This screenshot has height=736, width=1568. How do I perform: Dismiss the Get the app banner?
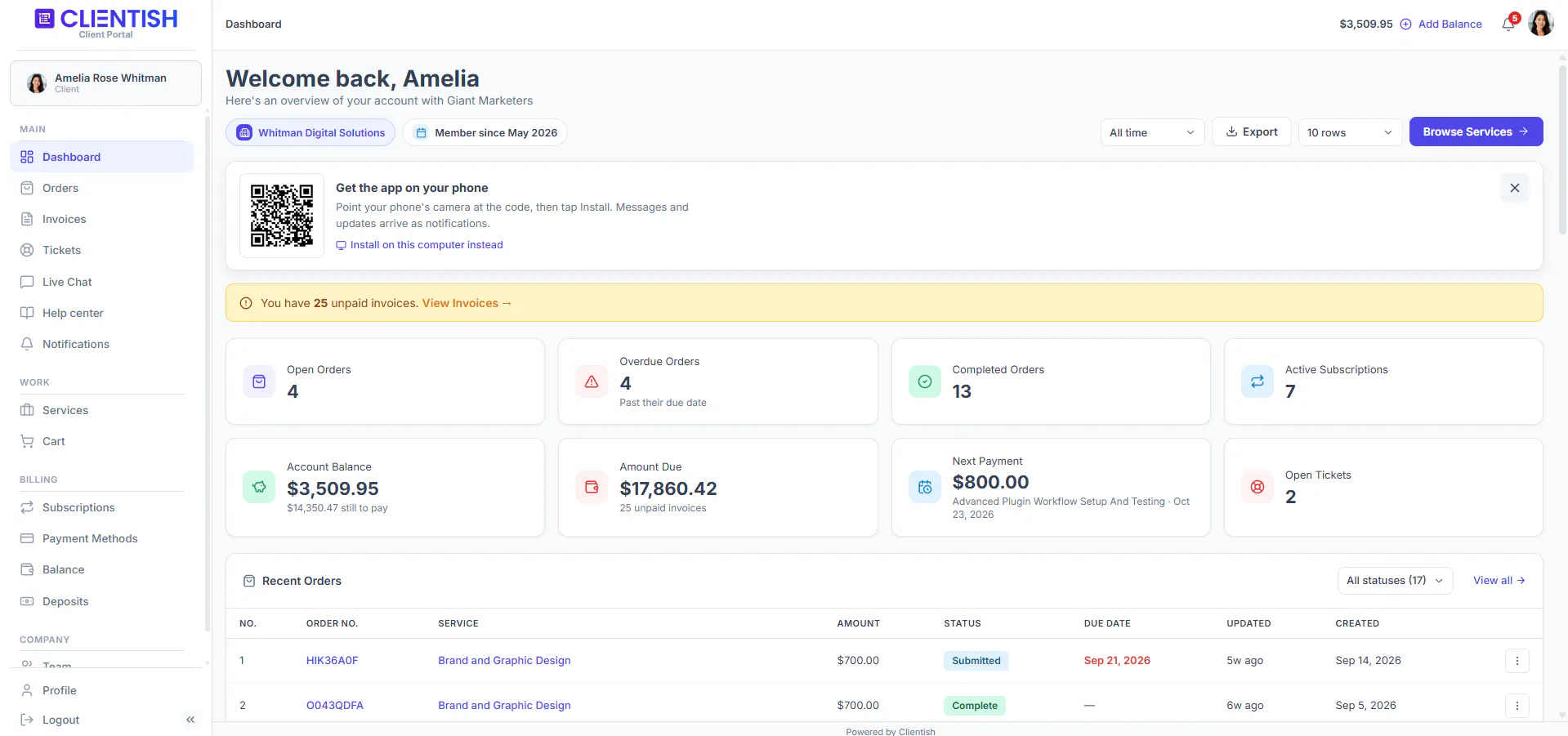1514,188
